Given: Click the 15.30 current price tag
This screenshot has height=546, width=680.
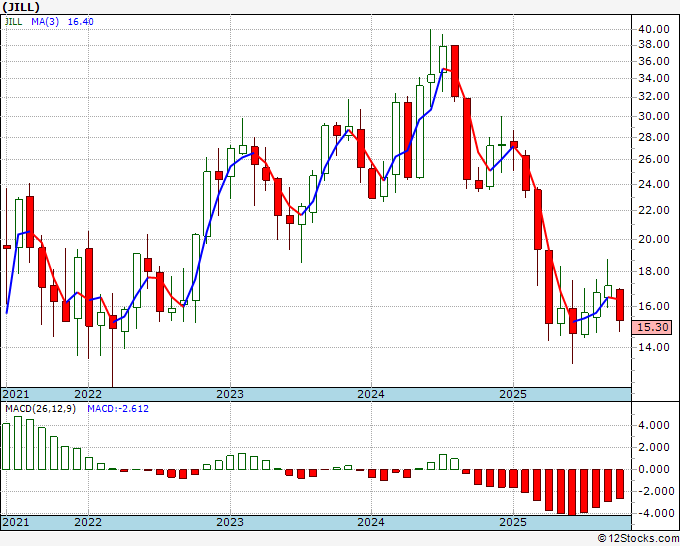Looking at the screenshot, I should coord(653,327).
